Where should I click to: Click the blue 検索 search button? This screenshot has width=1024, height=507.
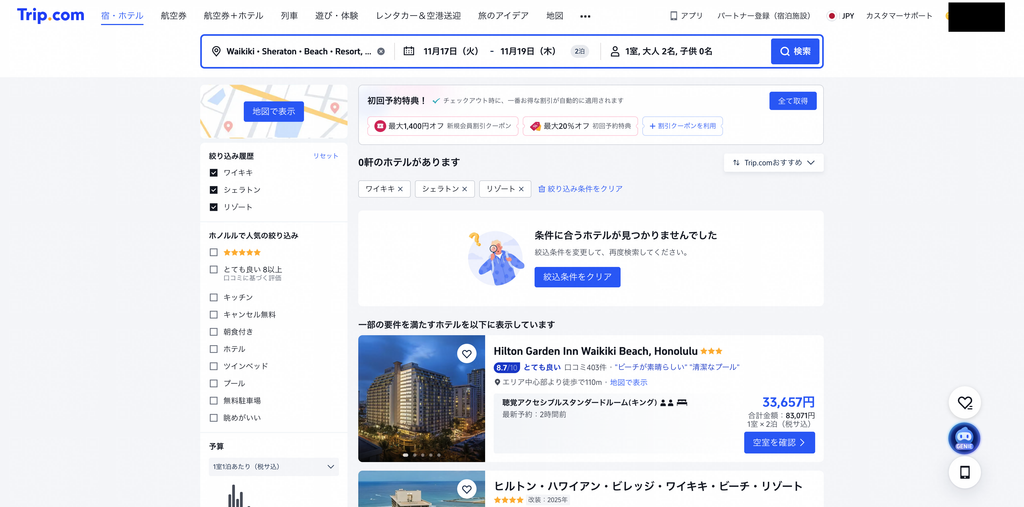point(795,51)
